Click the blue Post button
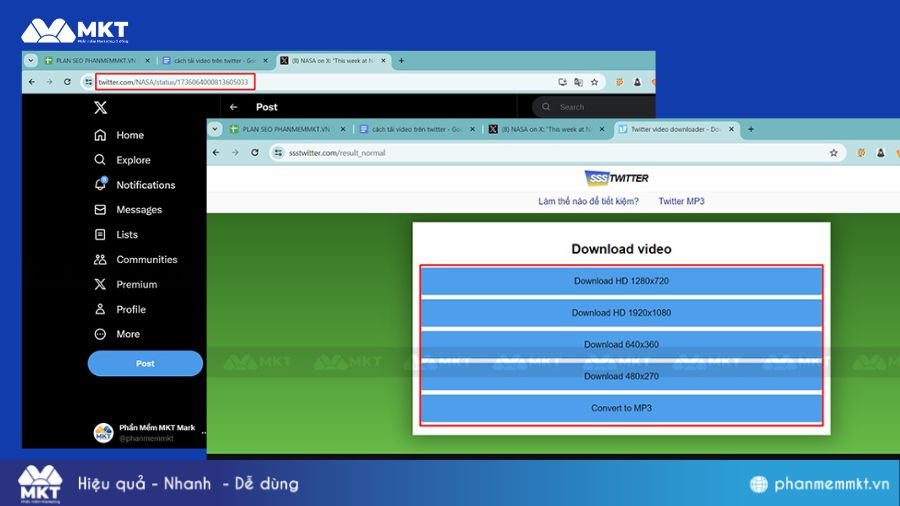Screen dimensions: 900x506 point(145,364)
